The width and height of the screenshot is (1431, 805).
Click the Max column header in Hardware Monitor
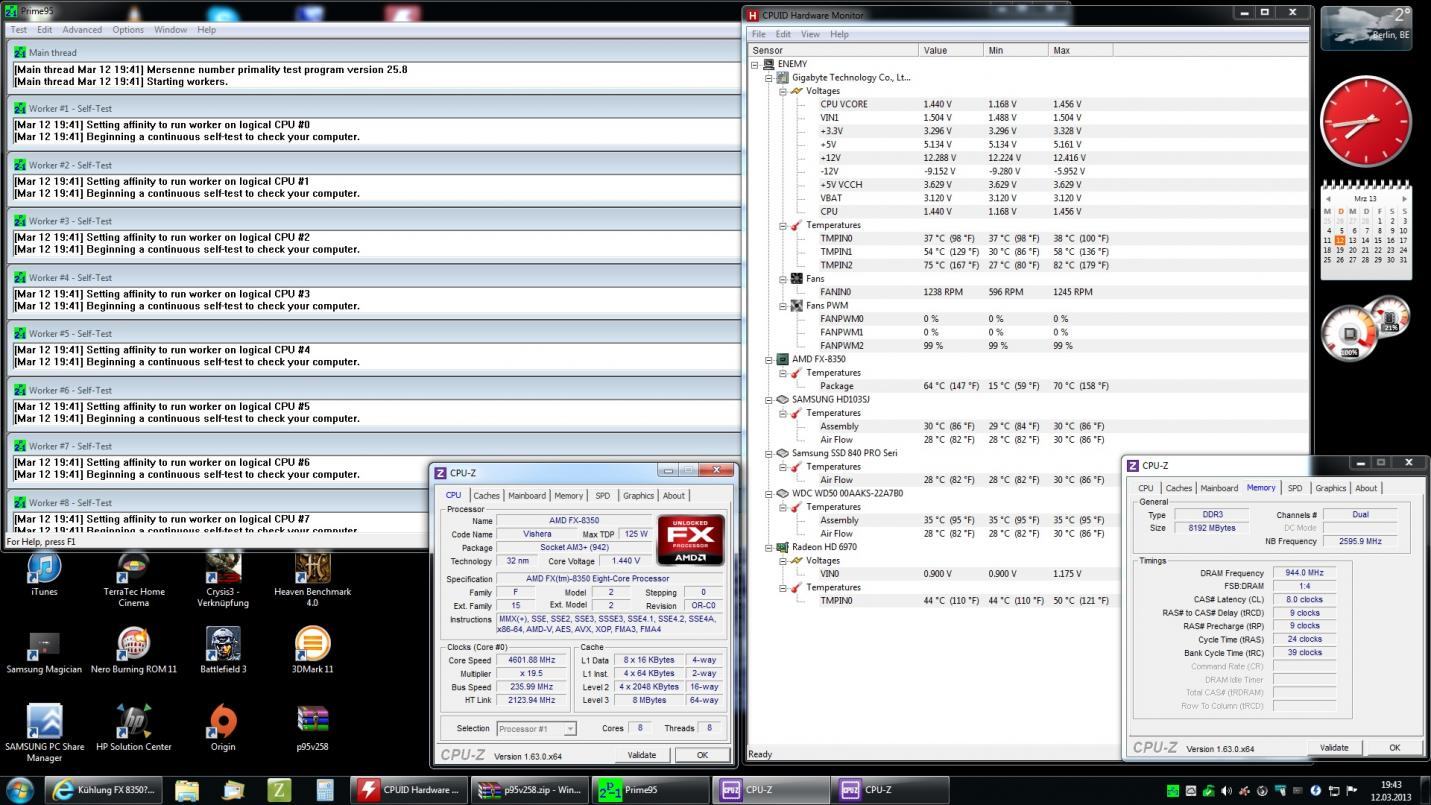[1078, 50]
